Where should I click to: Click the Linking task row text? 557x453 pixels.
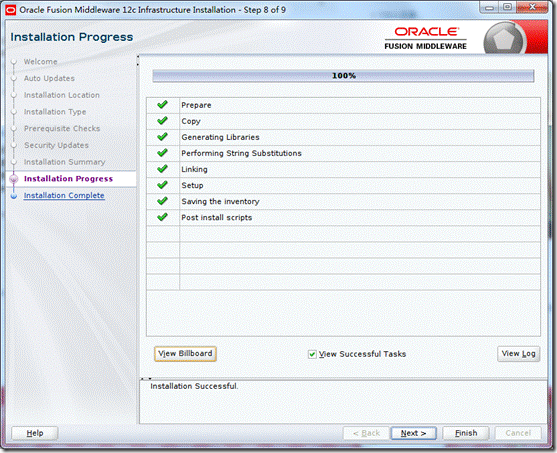tap(194, 169)
